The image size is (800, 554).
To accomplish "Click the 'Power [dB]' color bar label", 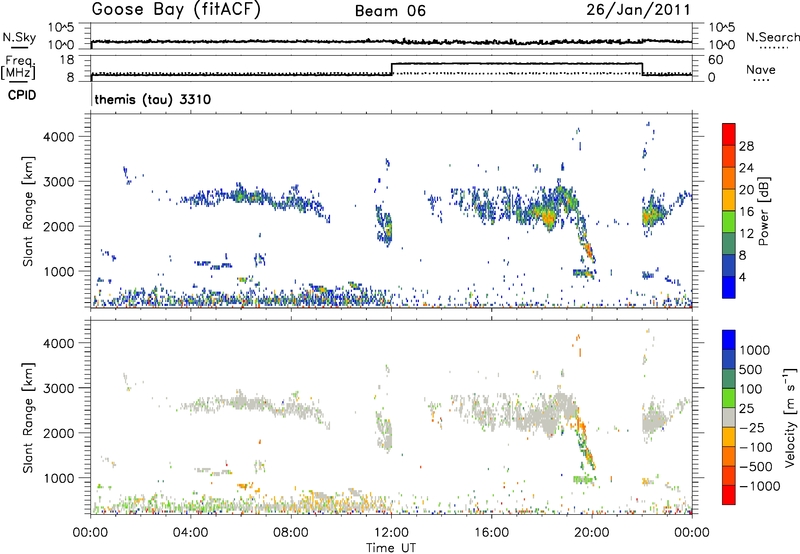I will [x=764, y=211].
